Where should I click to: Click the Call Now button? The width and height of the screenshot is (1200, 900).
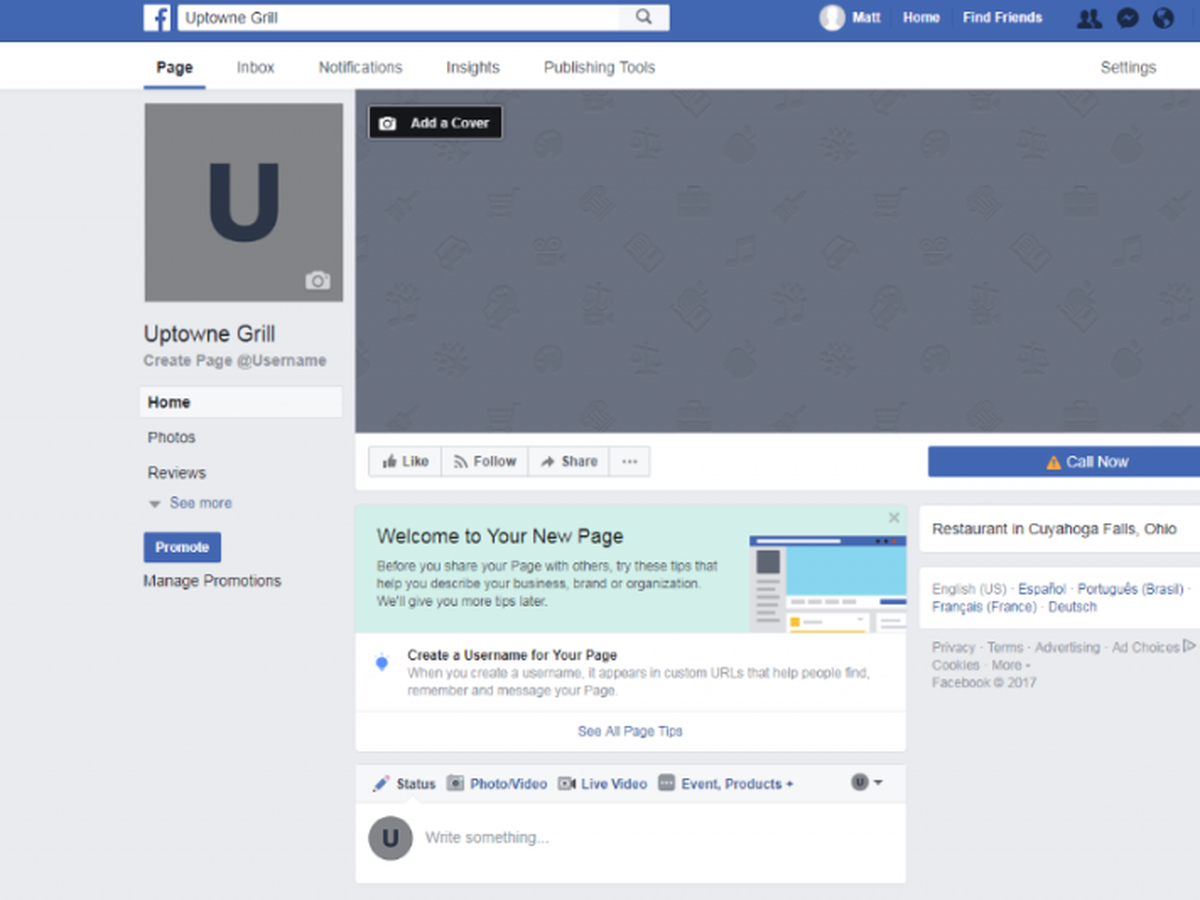pos(1064,462)
